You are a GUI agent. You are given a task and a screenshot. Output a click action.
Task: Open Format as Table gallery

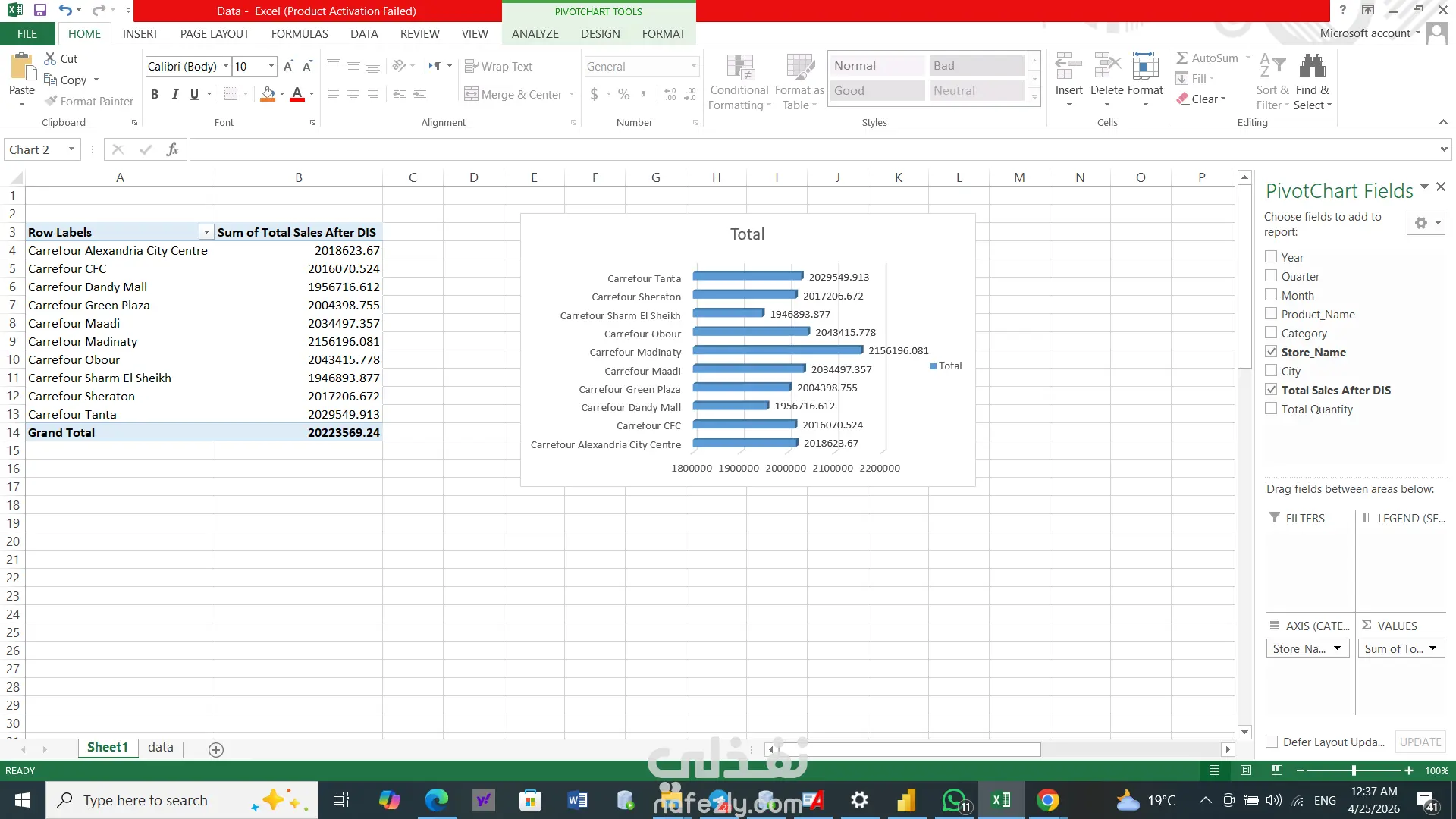tap(799, 82)
